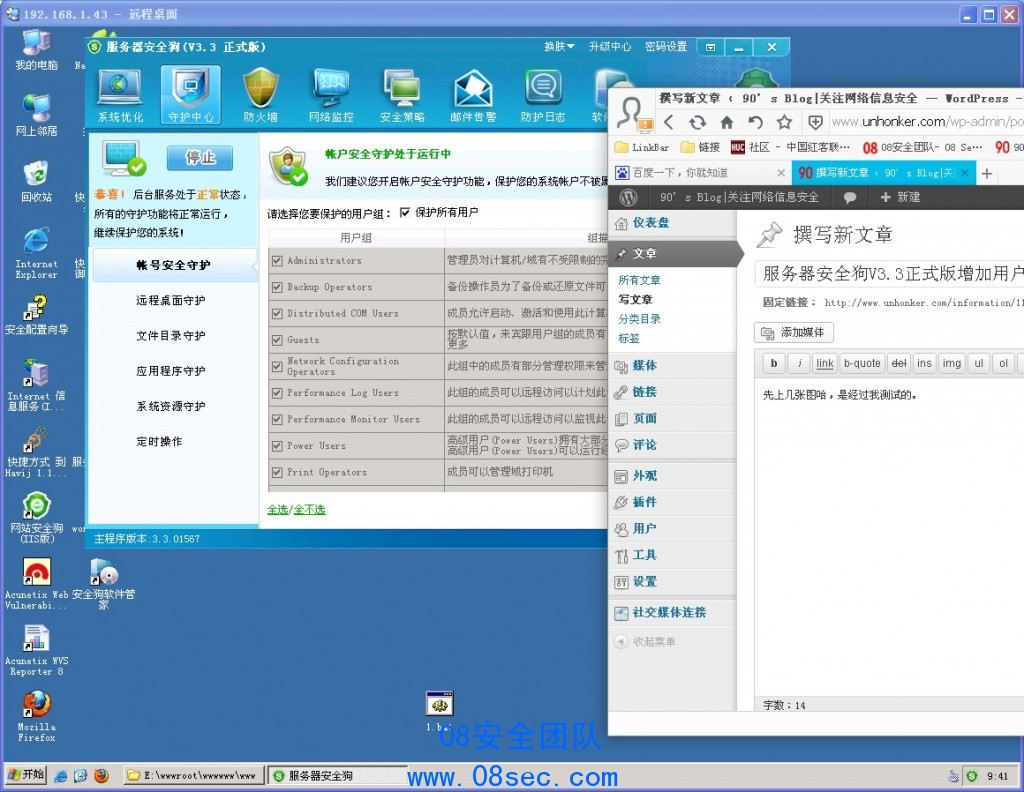Click 升级中心 in the Safedog title bar
Screen dimensions: 1024x792
tap(610, 46)
